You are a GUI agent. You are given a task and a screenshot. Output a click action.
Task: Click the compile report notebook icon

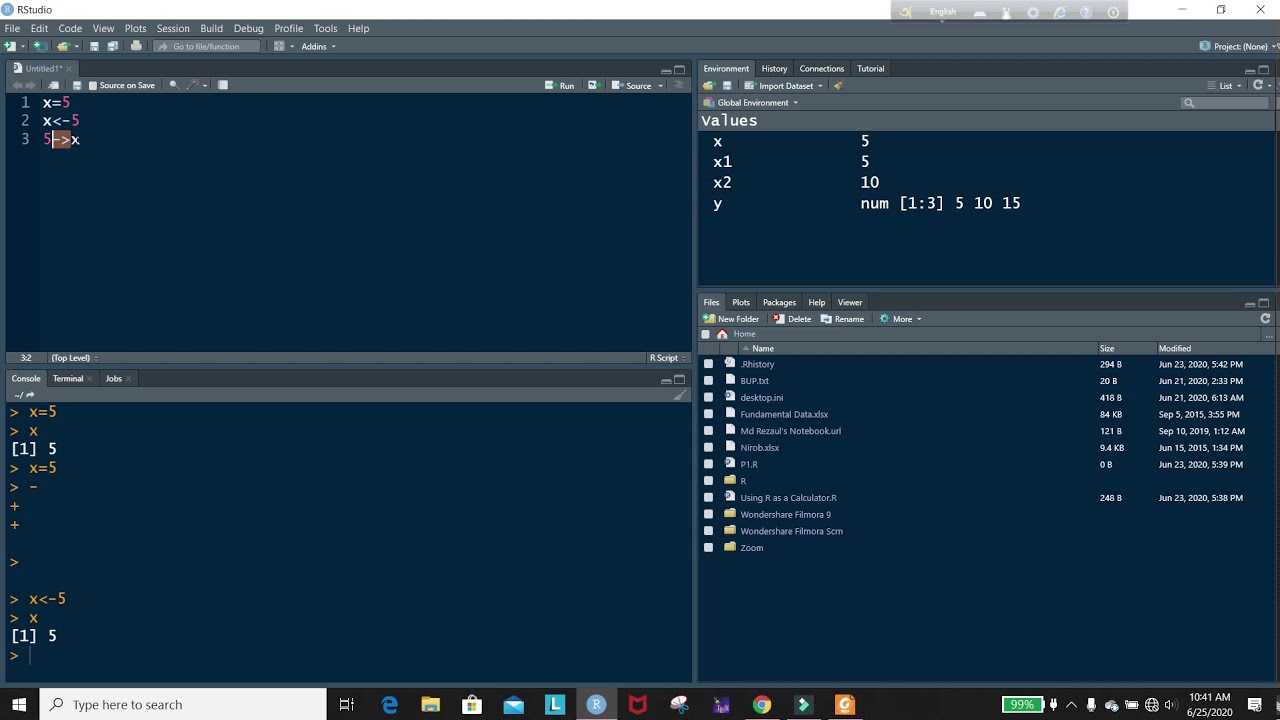[x=223, y=85]
